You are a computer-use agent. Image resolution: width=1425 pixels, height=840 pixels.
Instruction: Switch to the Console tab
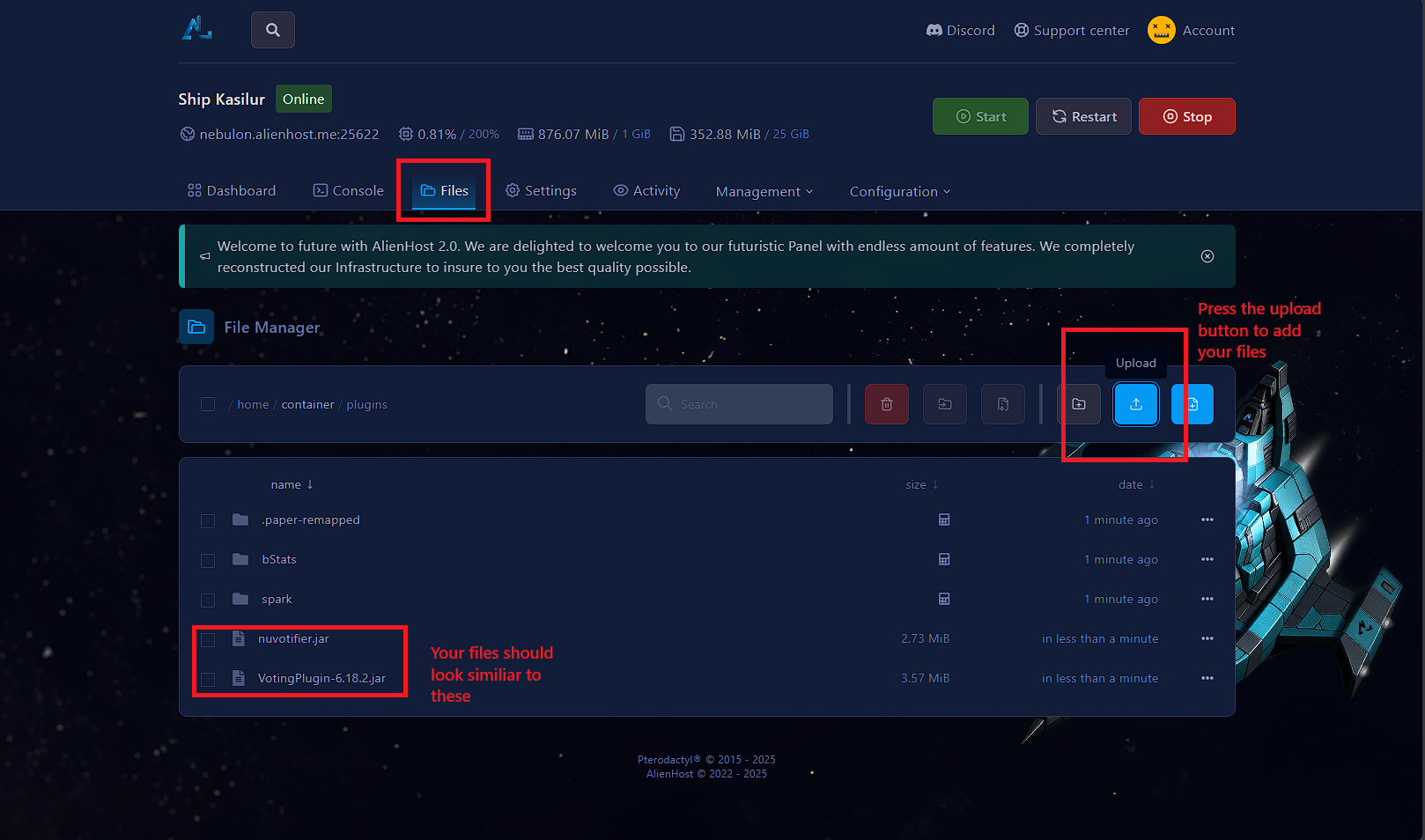tap(349, 191)
